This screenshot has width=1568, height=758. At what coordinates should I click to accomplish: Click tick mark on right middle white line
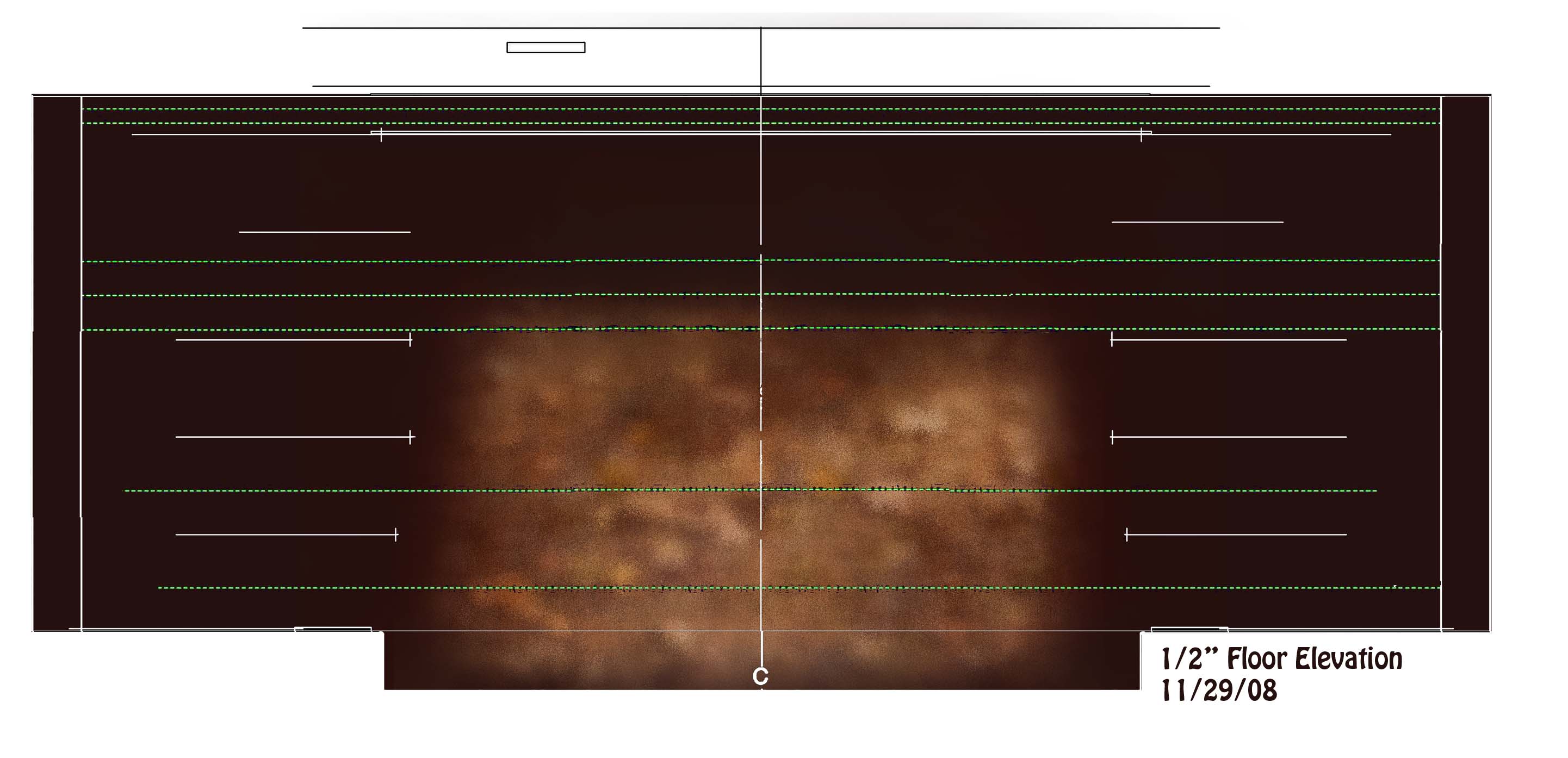1112,437
